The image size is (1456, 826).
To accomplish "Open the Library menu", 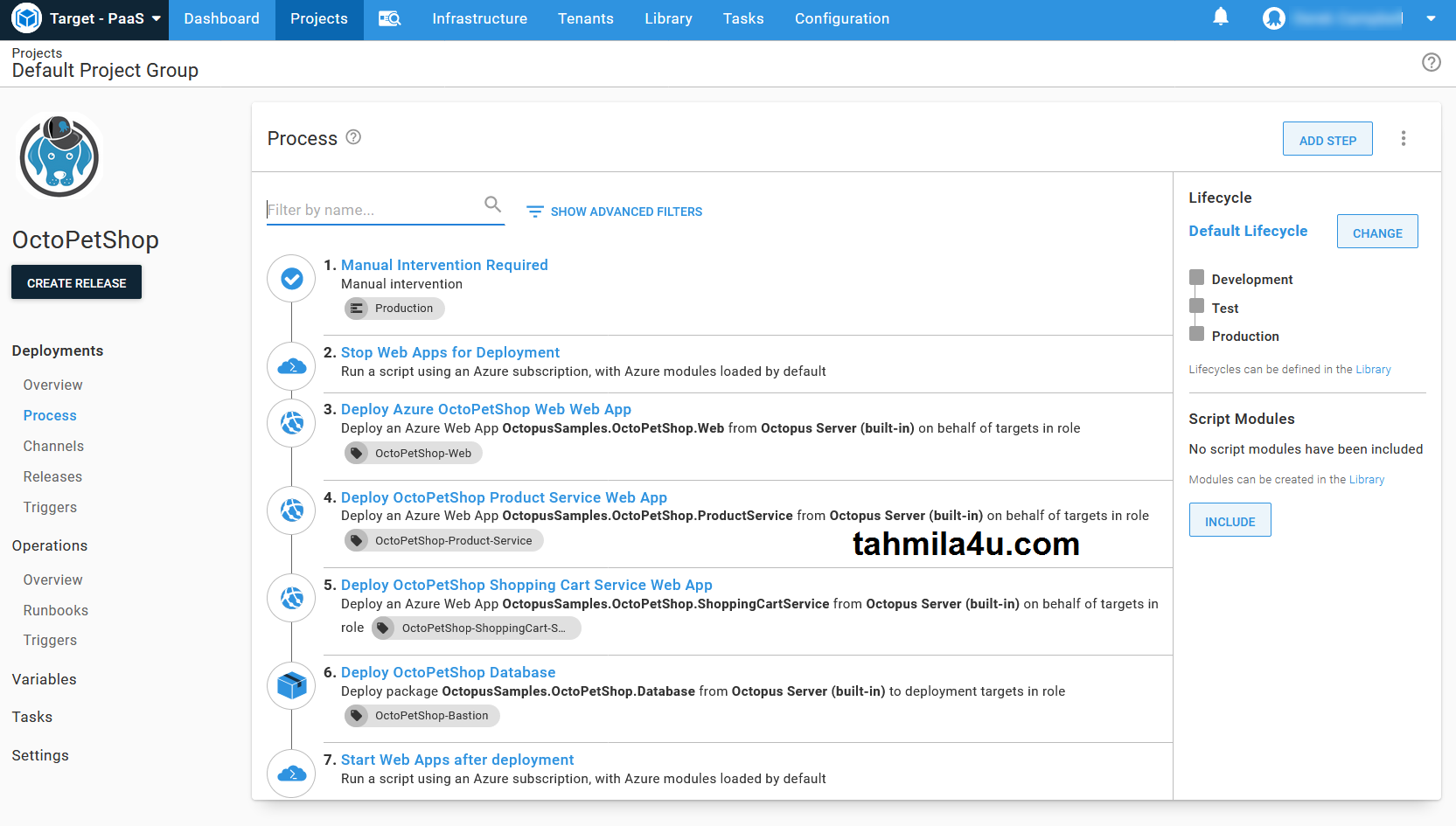I will click(x=668, y=18).
